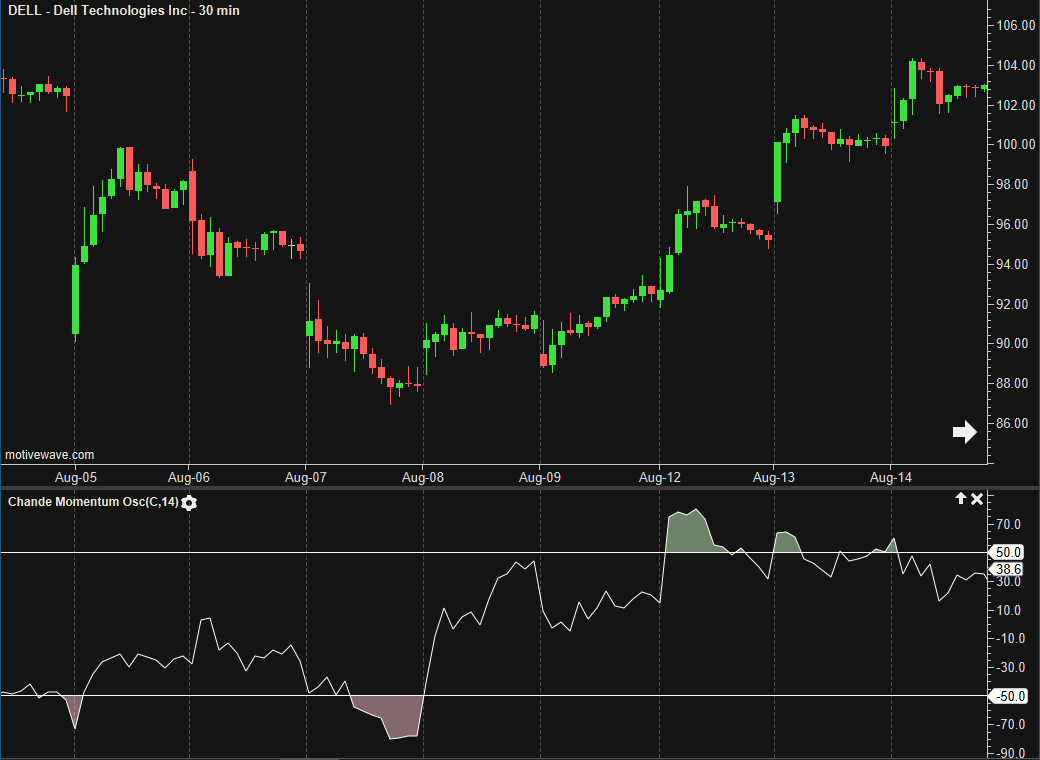Select the 38.6 current oscillator value tag
Viewport: 1040px width, 760px height.
click(1007, 567)
